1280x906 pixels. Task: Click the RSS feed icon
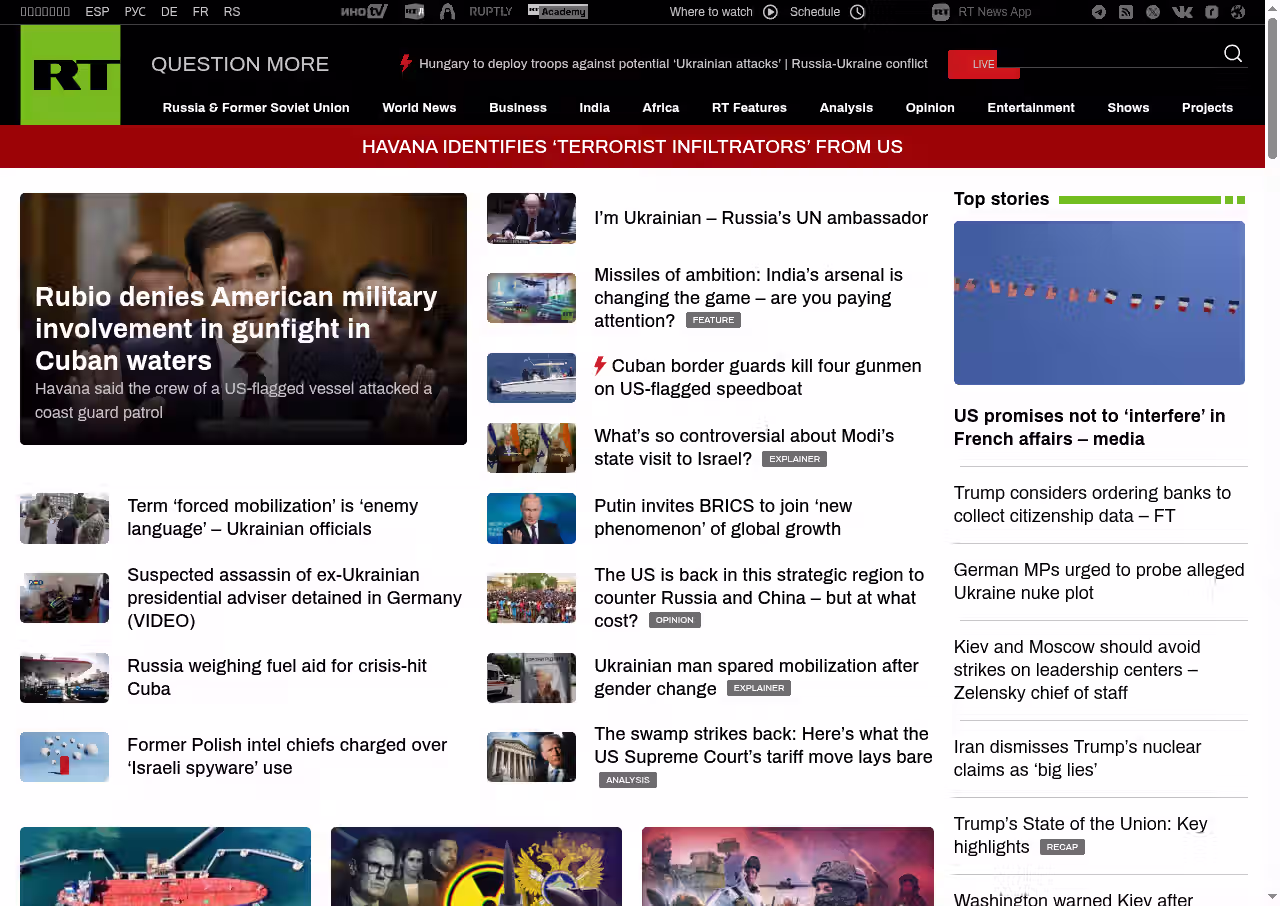[x=1126, y=12]
